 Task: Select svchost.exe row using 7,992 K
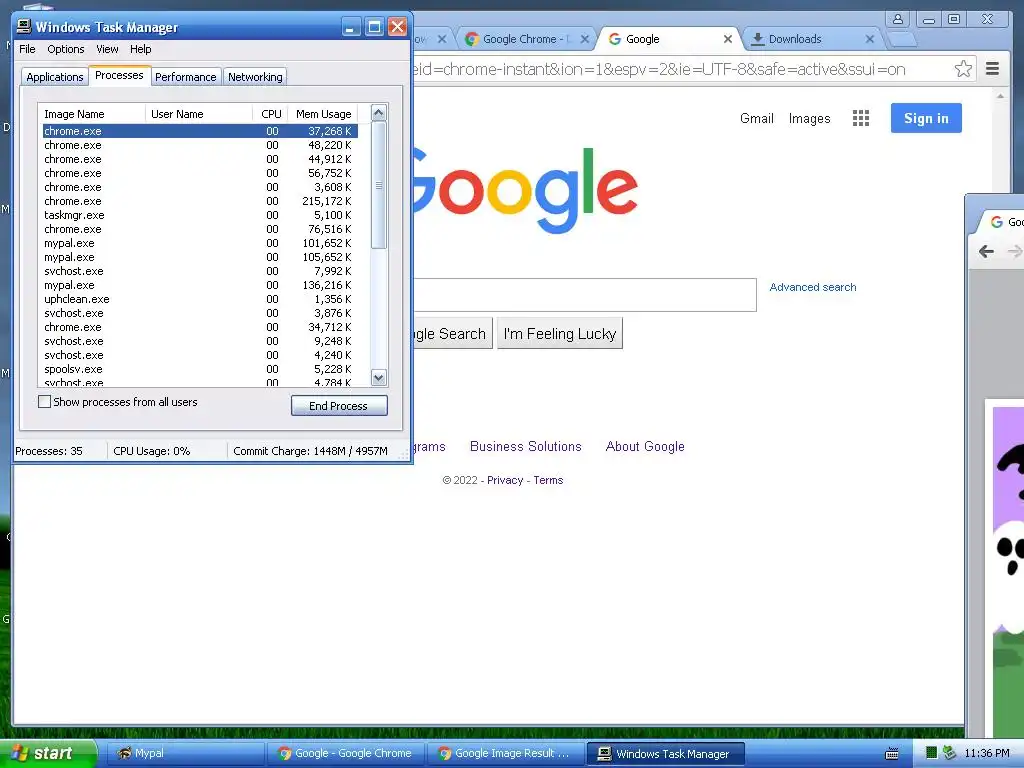pos(200,271)
